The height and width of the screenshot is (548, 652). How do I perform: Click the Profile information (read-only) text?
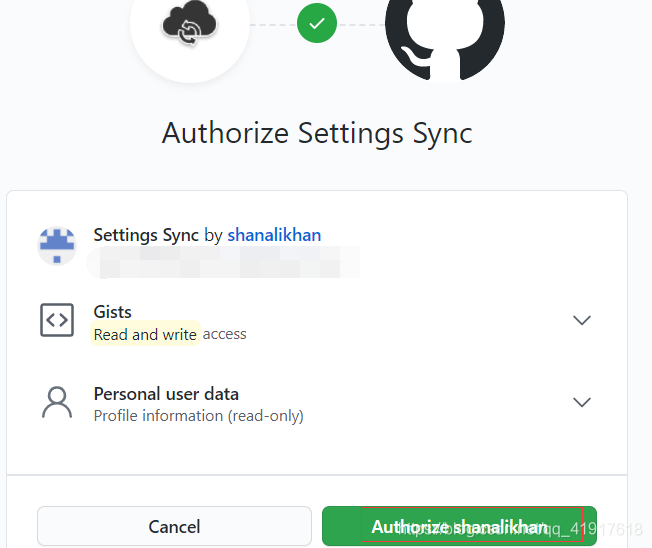point(199,416)
